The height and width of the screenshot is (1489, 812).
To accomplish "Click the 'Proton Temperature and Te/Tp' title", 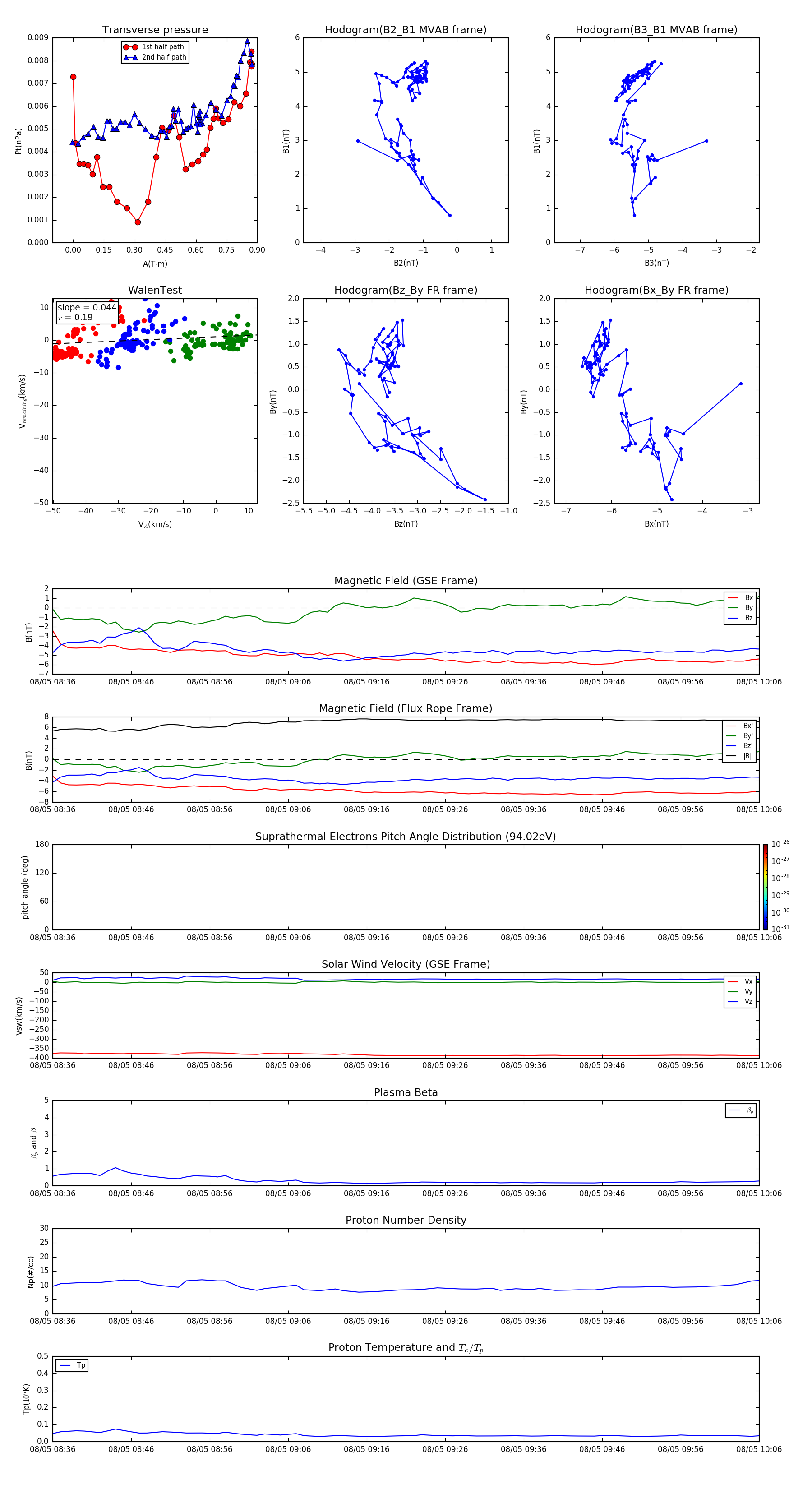I will coord(406,1348).
